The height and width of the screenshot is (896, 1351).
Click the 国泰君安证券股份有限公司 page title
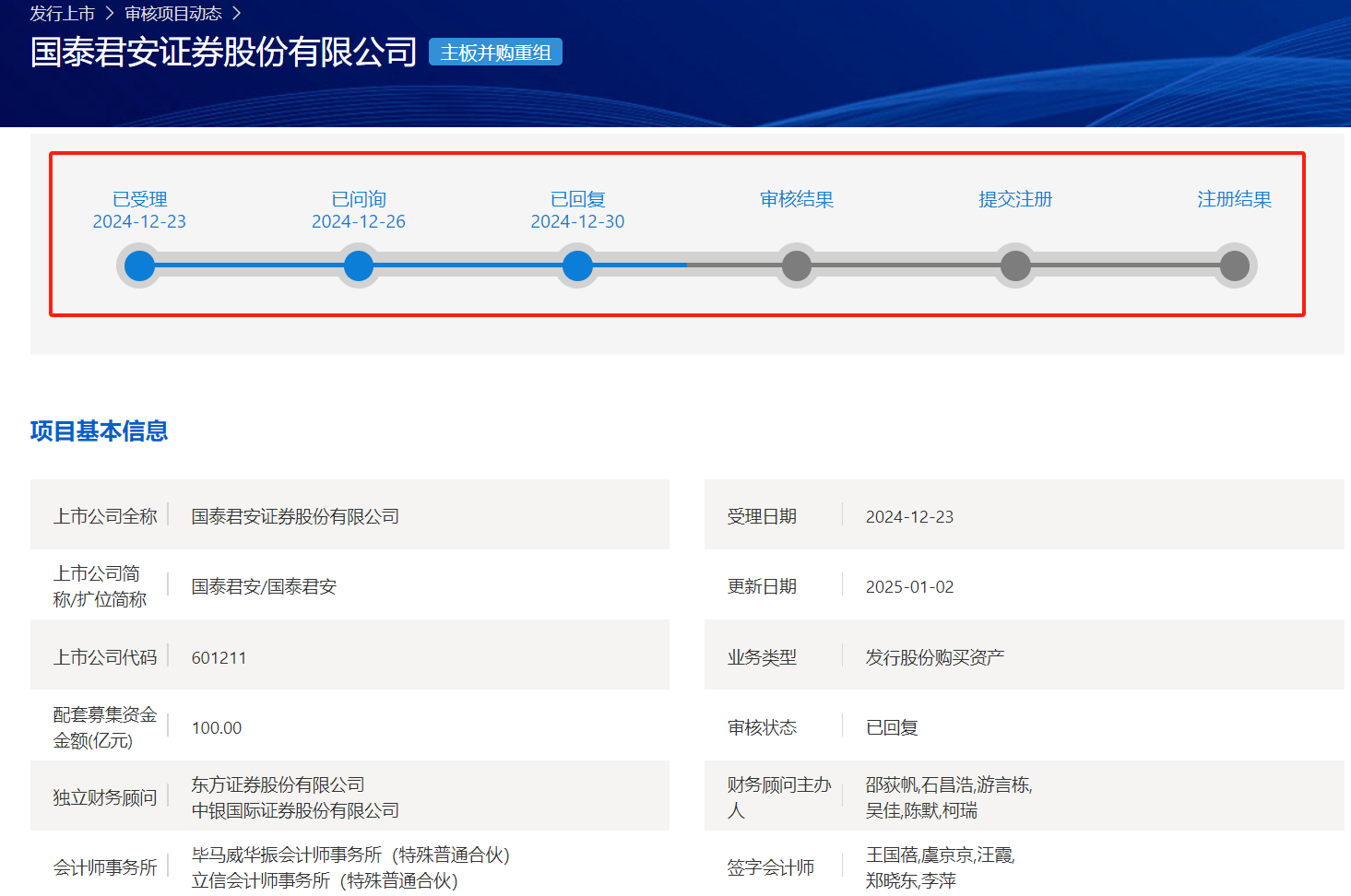click(x=223, y=52)
